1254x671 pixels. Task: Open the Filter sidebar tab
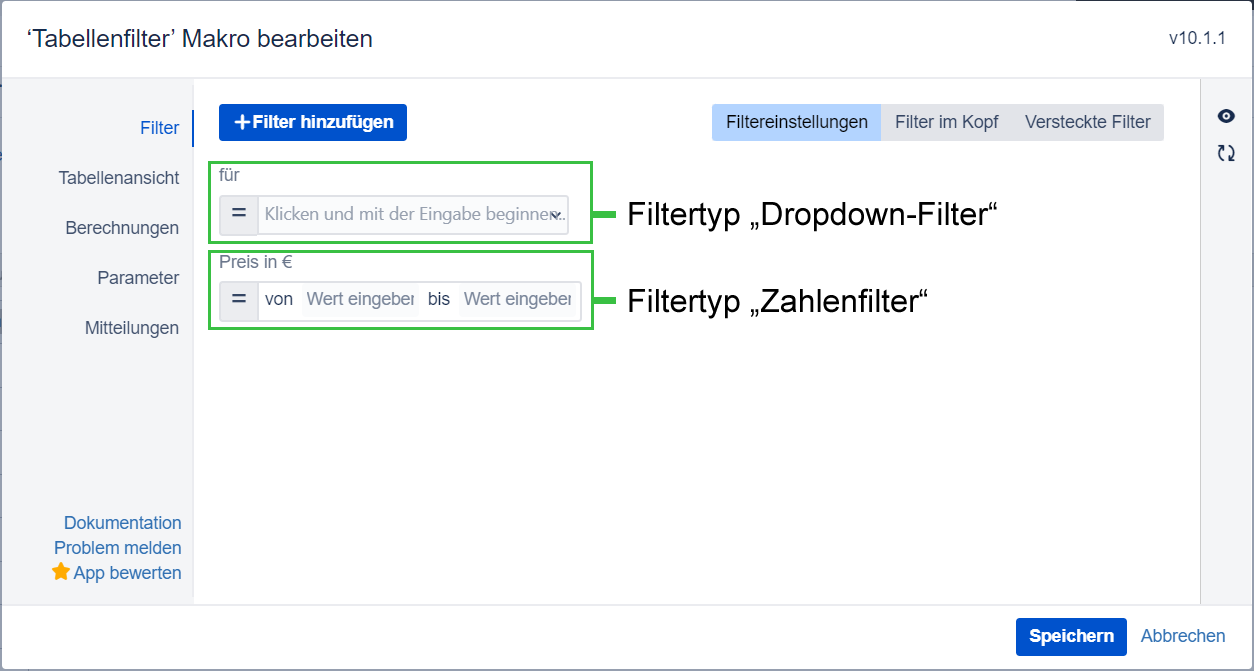[160, 128]
